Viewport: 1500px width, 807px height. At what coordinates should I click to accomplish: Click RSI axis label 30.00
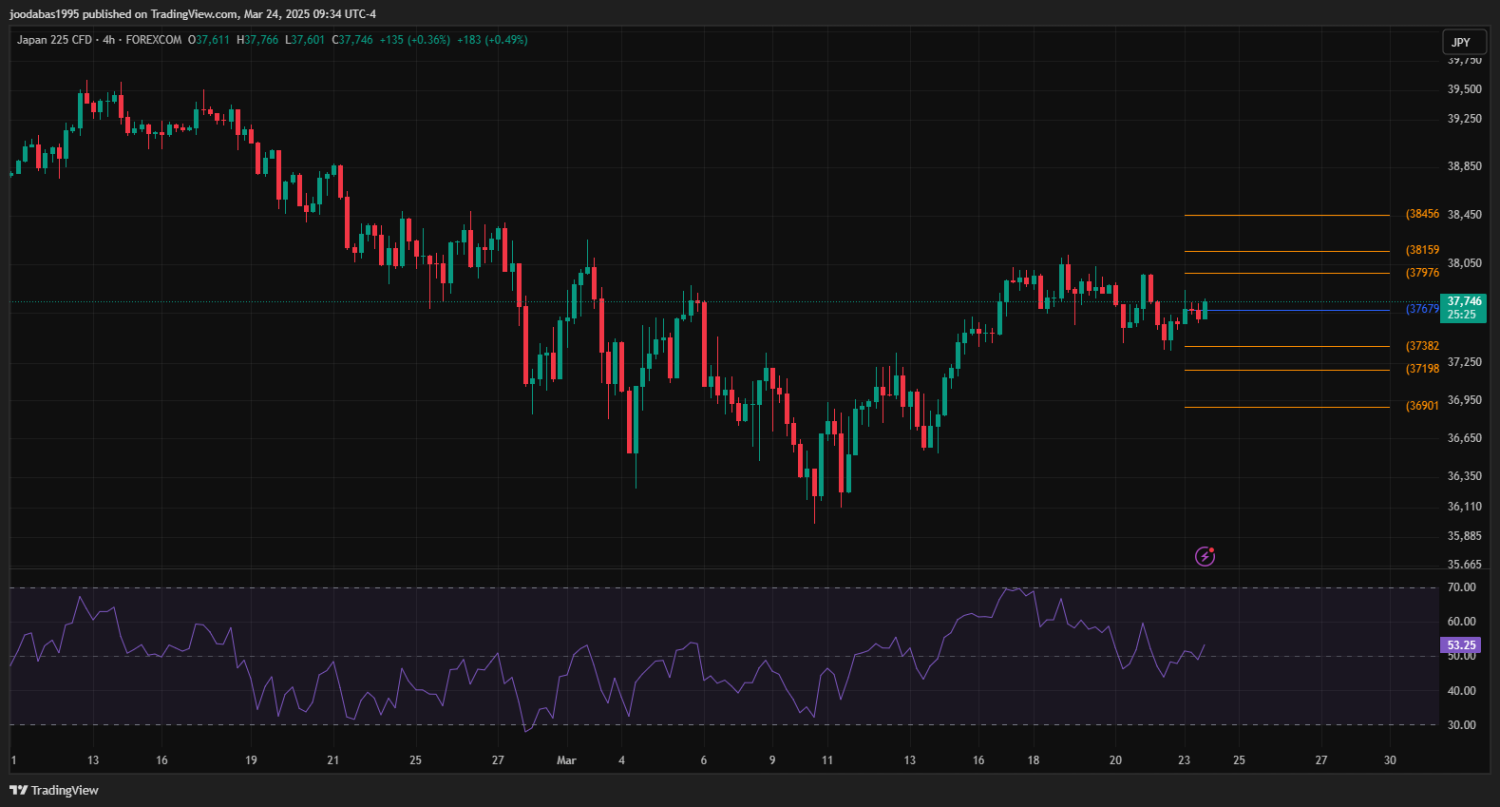coord(1461,725)
